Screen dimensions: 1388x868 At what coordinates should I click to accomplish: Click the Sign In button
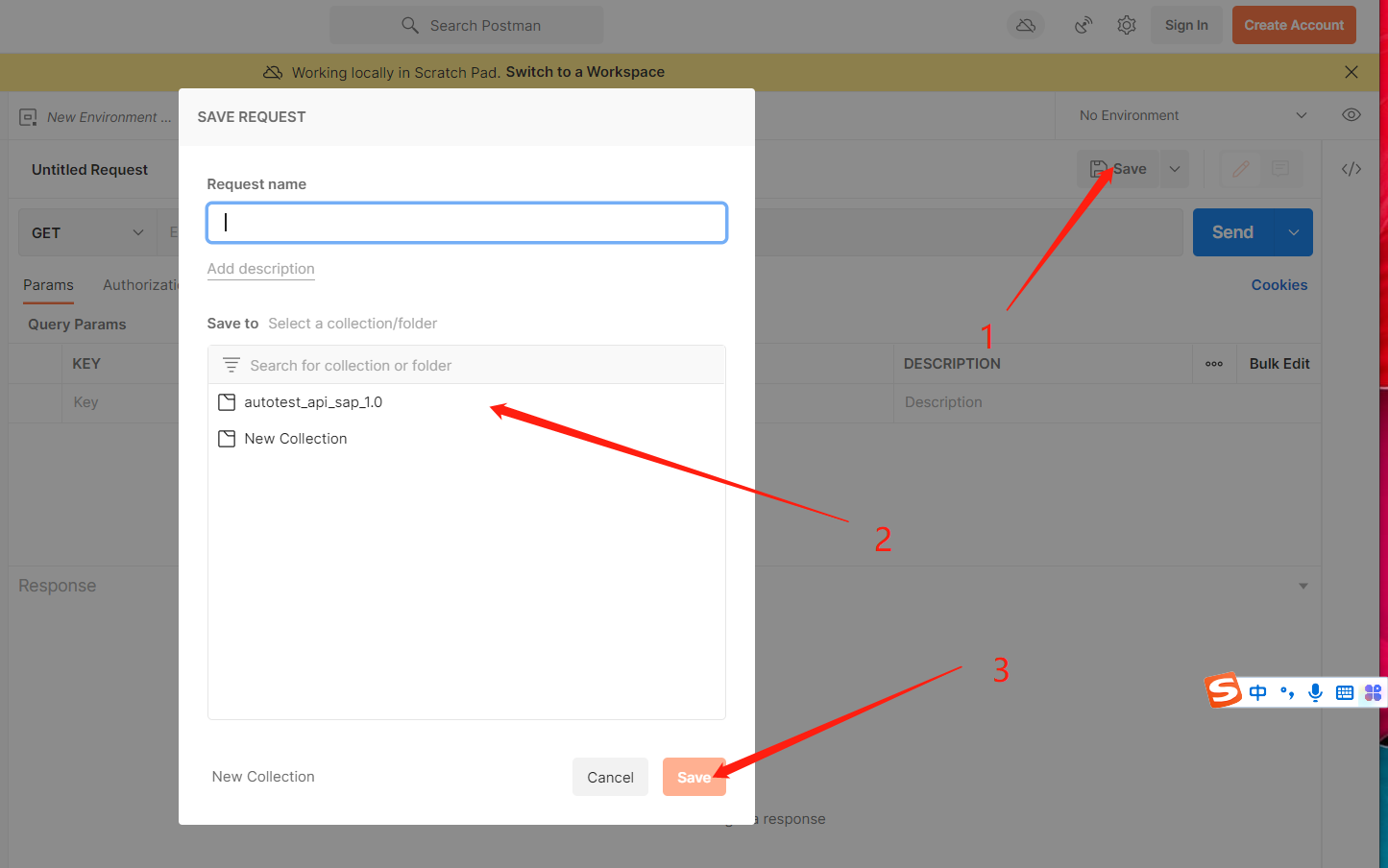(x=1186, y=25)
